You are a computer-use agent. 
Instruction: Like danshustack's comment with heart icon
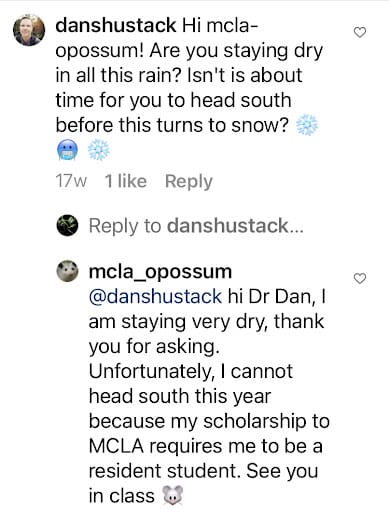pyautogui.click(x=360, y=32)
